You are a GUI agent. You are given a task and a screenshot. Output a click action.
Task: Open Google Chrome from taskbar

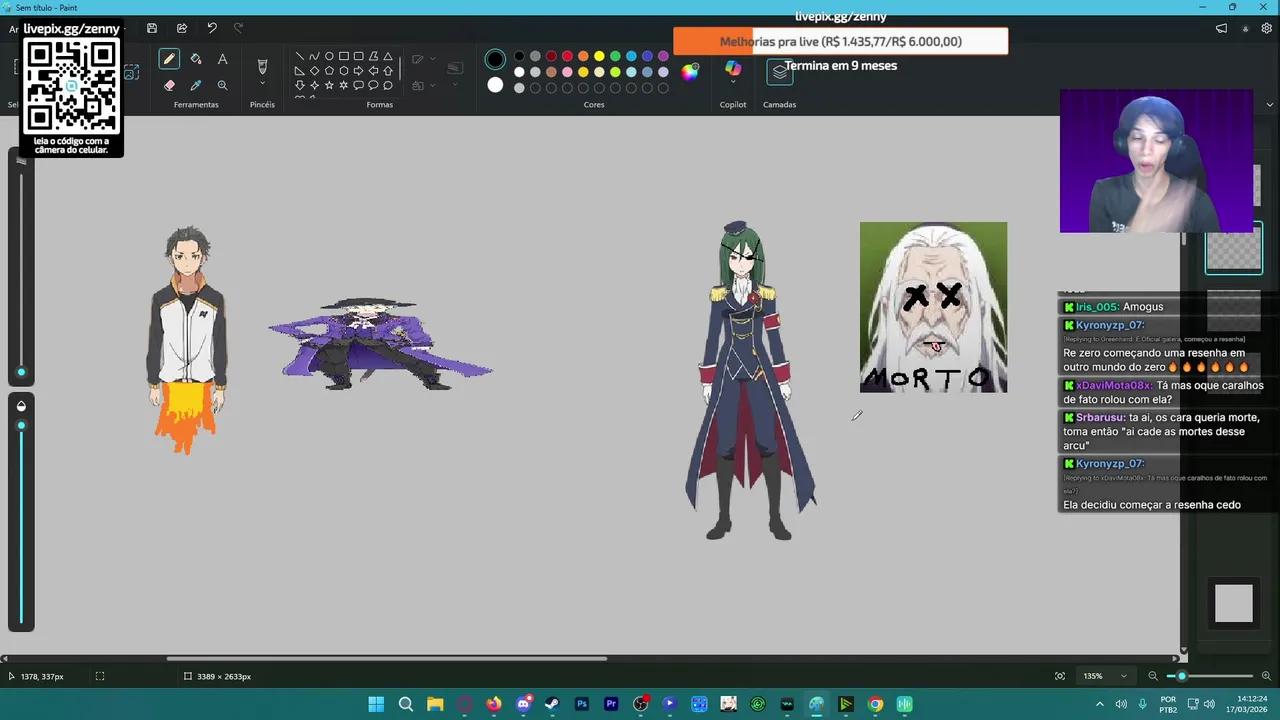point(875,704)
